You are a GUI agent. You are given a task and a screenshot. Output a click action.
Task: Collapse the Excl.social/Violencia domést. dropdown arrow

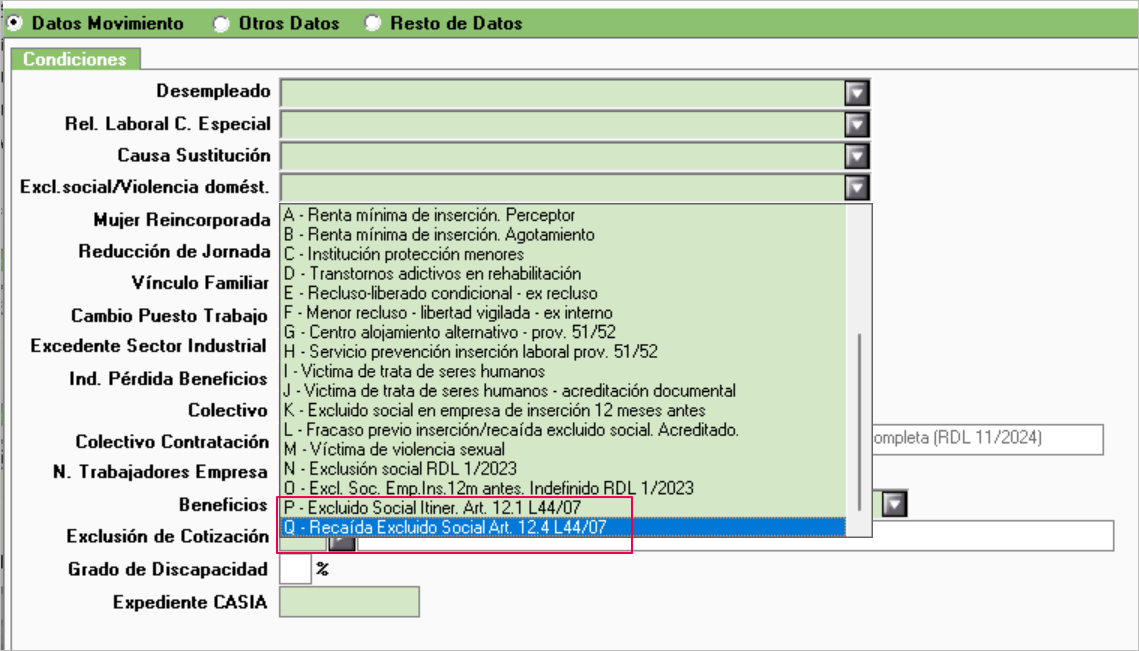tap(857, 187)
